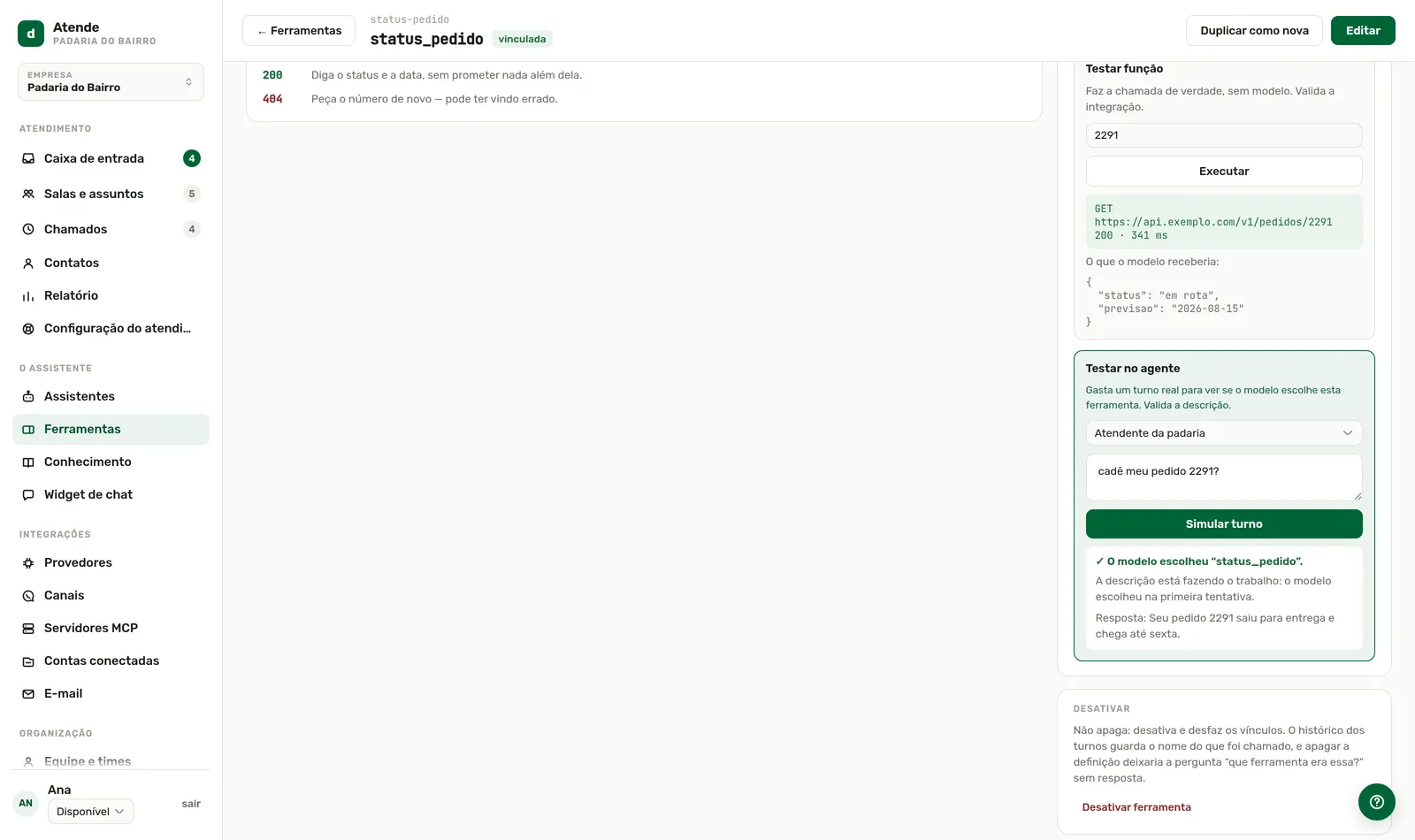Click the Canais icon
This screenshot has width=1415, height=840.
point(28,595)
